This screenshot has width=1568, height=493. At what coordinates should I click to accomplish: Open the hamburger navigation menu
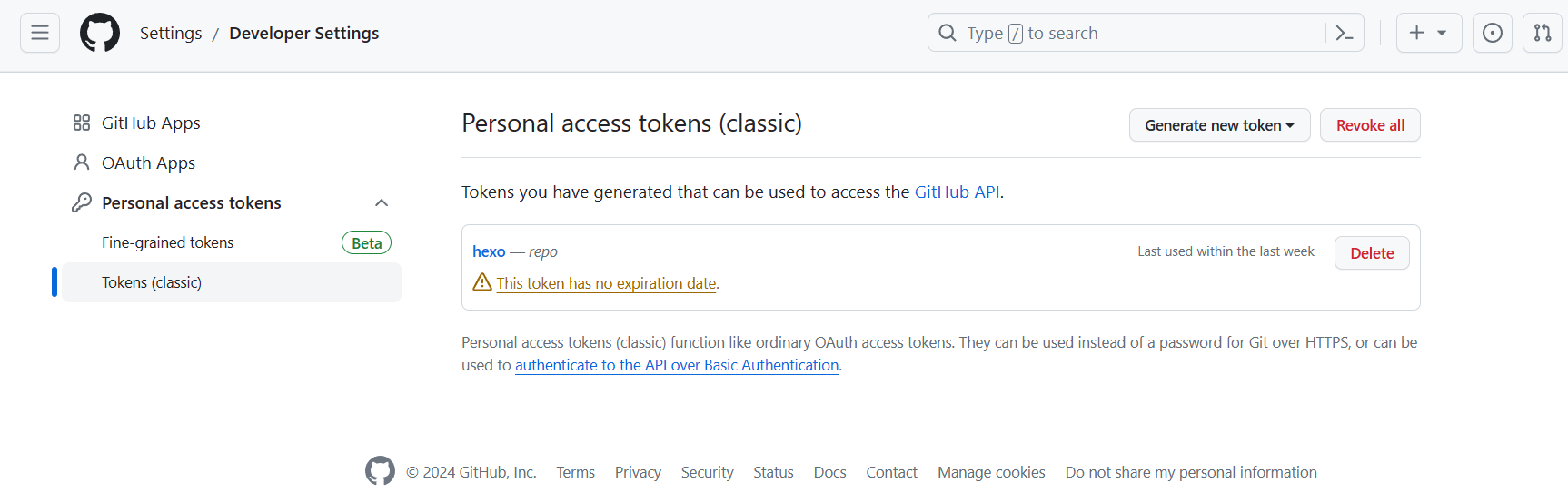tap(40, 33)
